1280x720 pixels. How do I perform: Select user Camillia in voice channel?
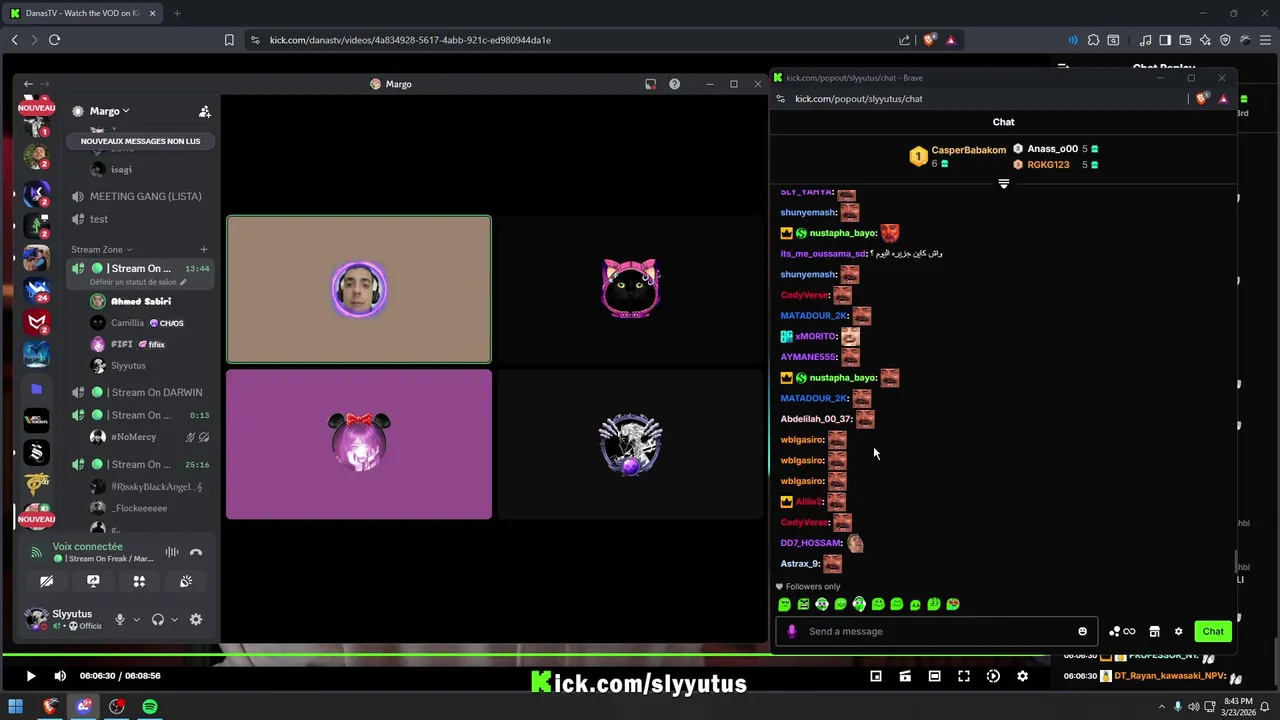coord(140,323)
